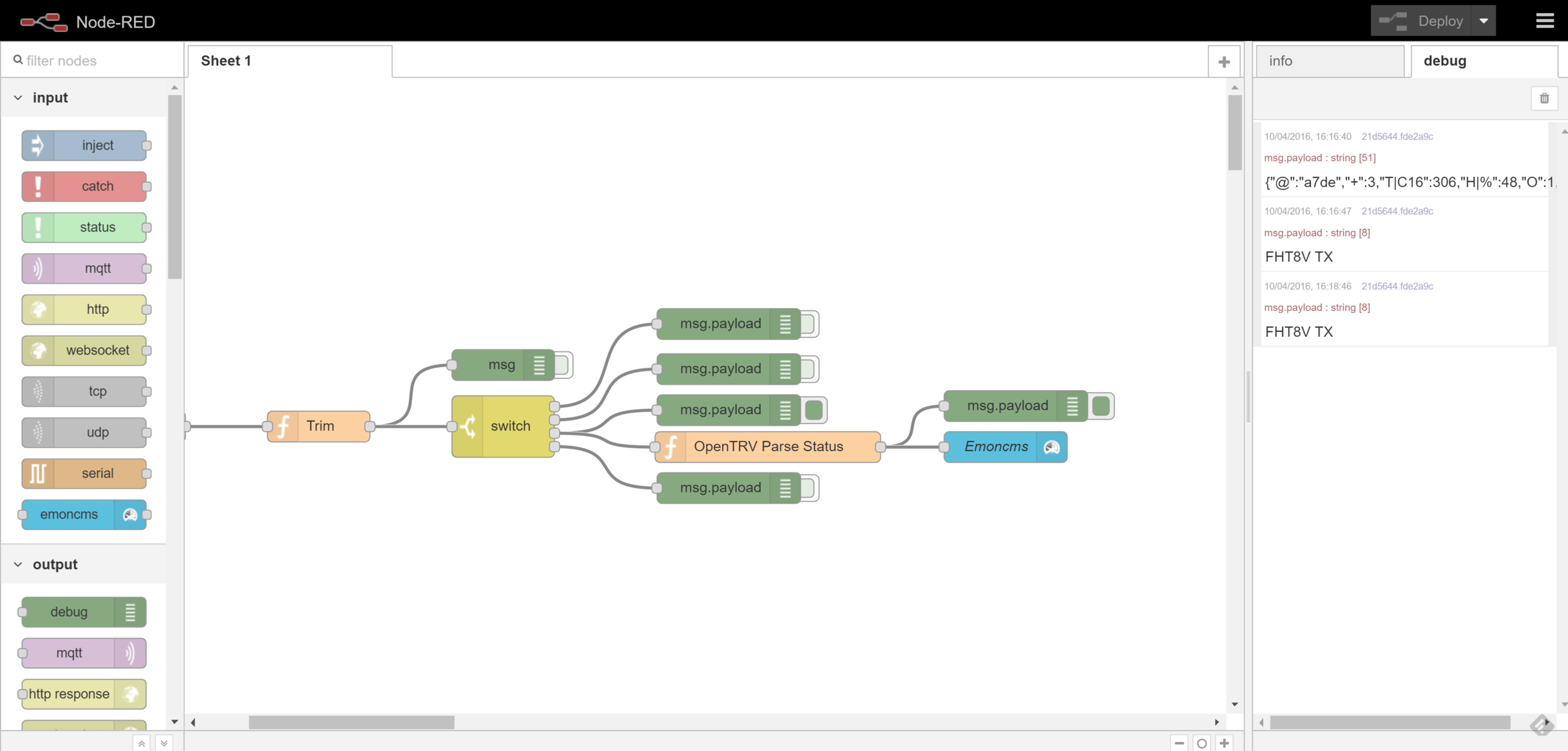The image size is (1568, 751).
Task: Reset canvas zoom with circle button
Action: [1202, 743]
